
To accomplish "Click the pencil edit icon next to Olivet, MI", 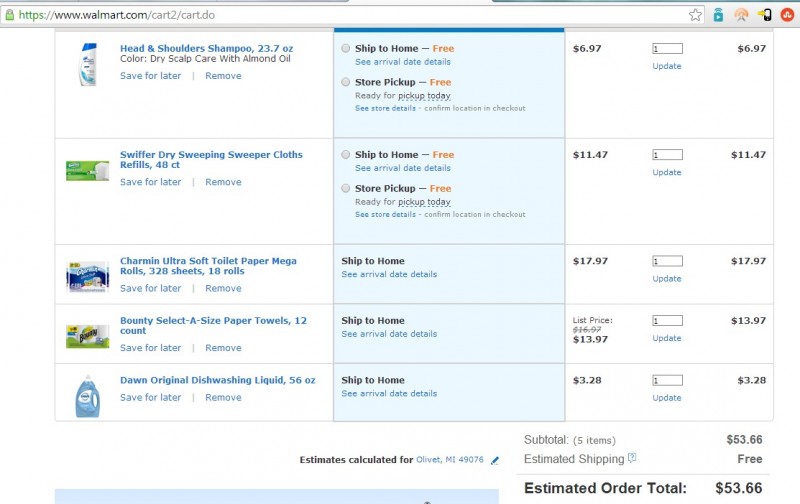I will pyautogui.click(x=494, y=461).
